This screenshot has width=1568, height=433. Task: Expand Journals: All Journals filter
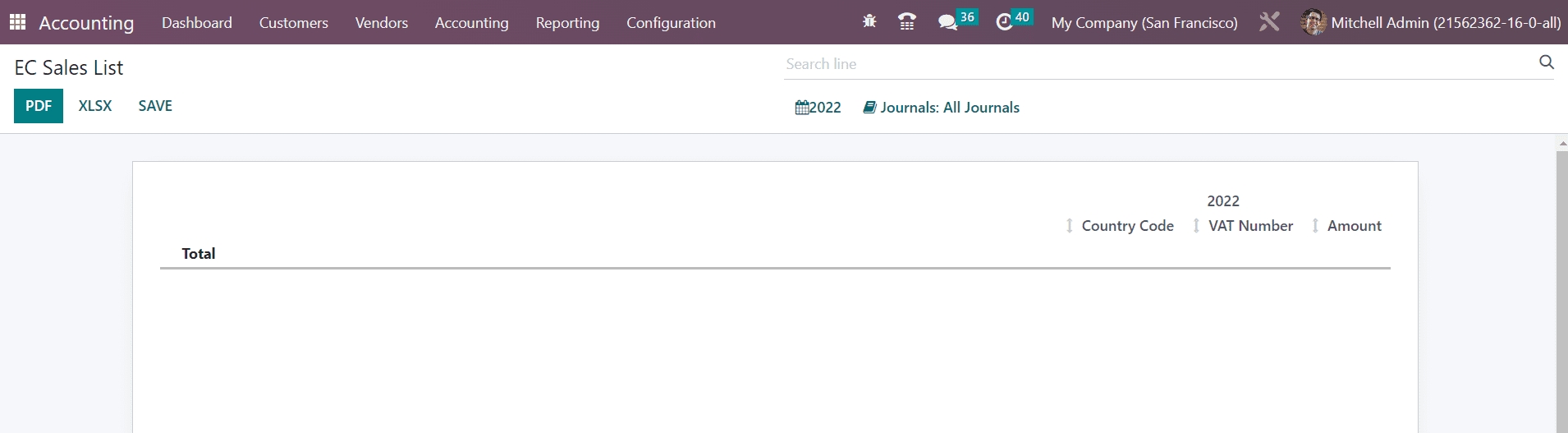pos(942,108)
